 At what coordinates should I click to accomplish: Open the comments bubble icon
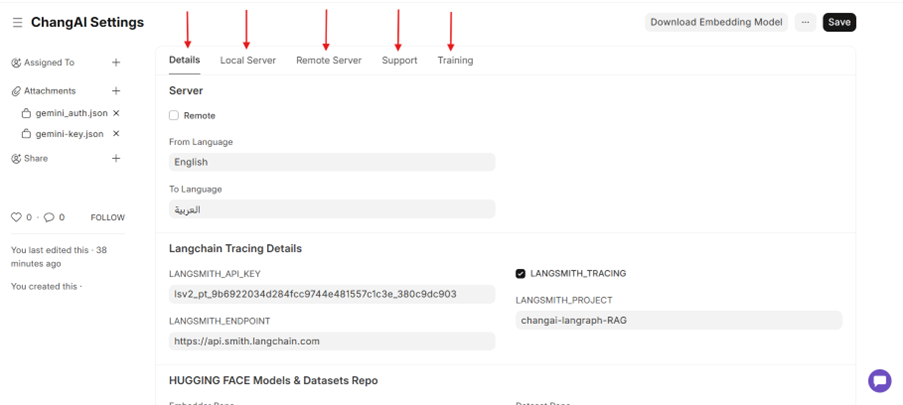(x=49, y=217)
